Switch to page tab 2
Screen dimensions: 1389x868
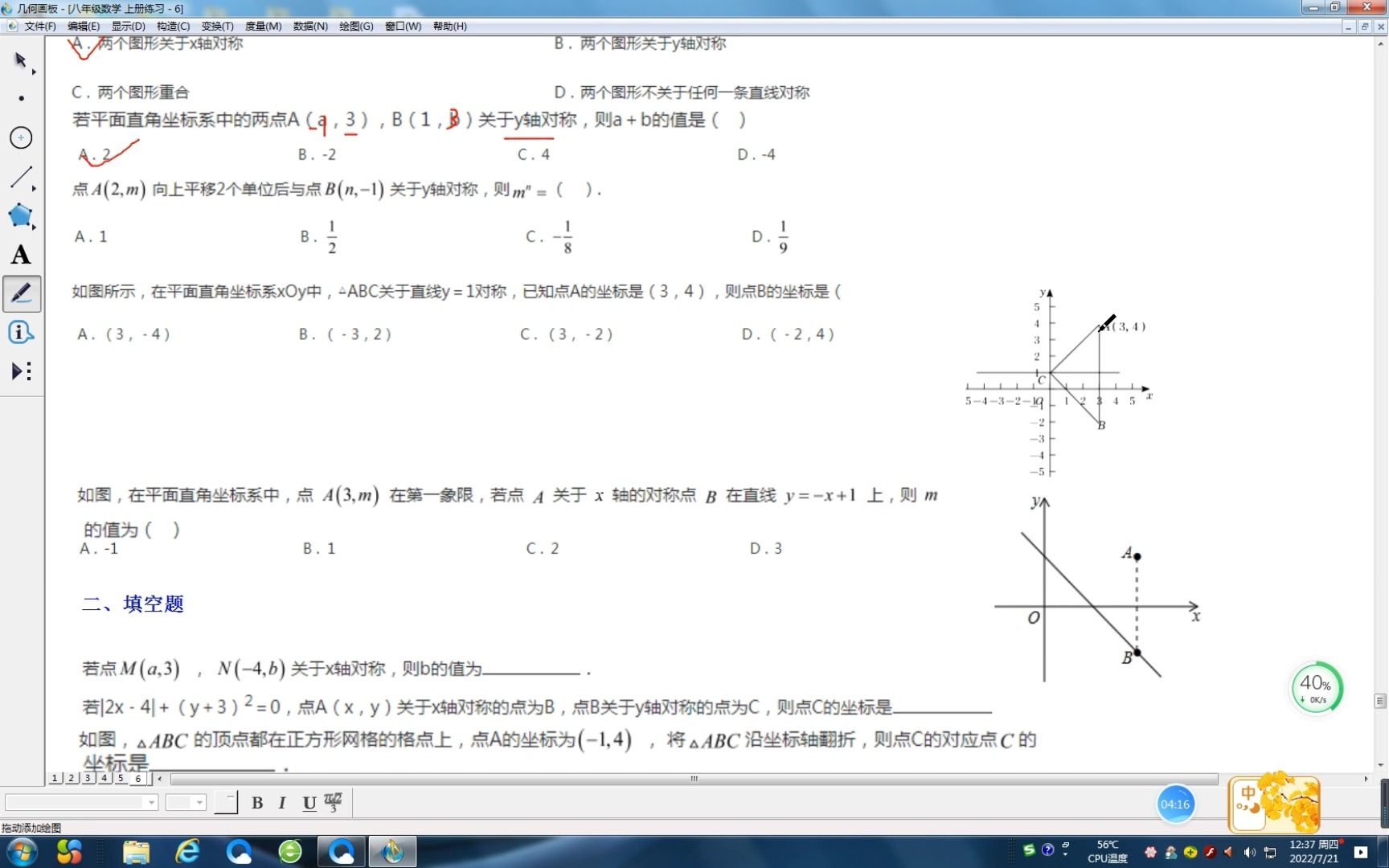71,778
